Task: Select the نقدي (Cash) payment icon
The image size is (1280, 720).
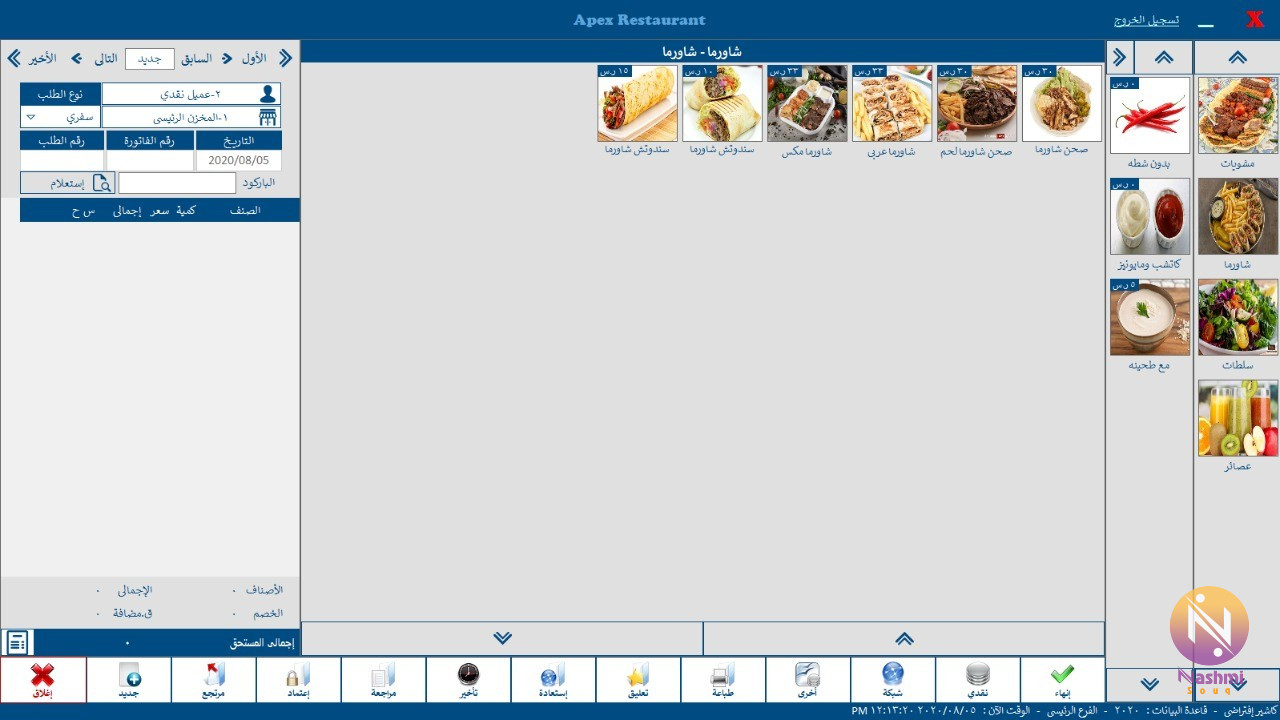Action: pos(978,680)
